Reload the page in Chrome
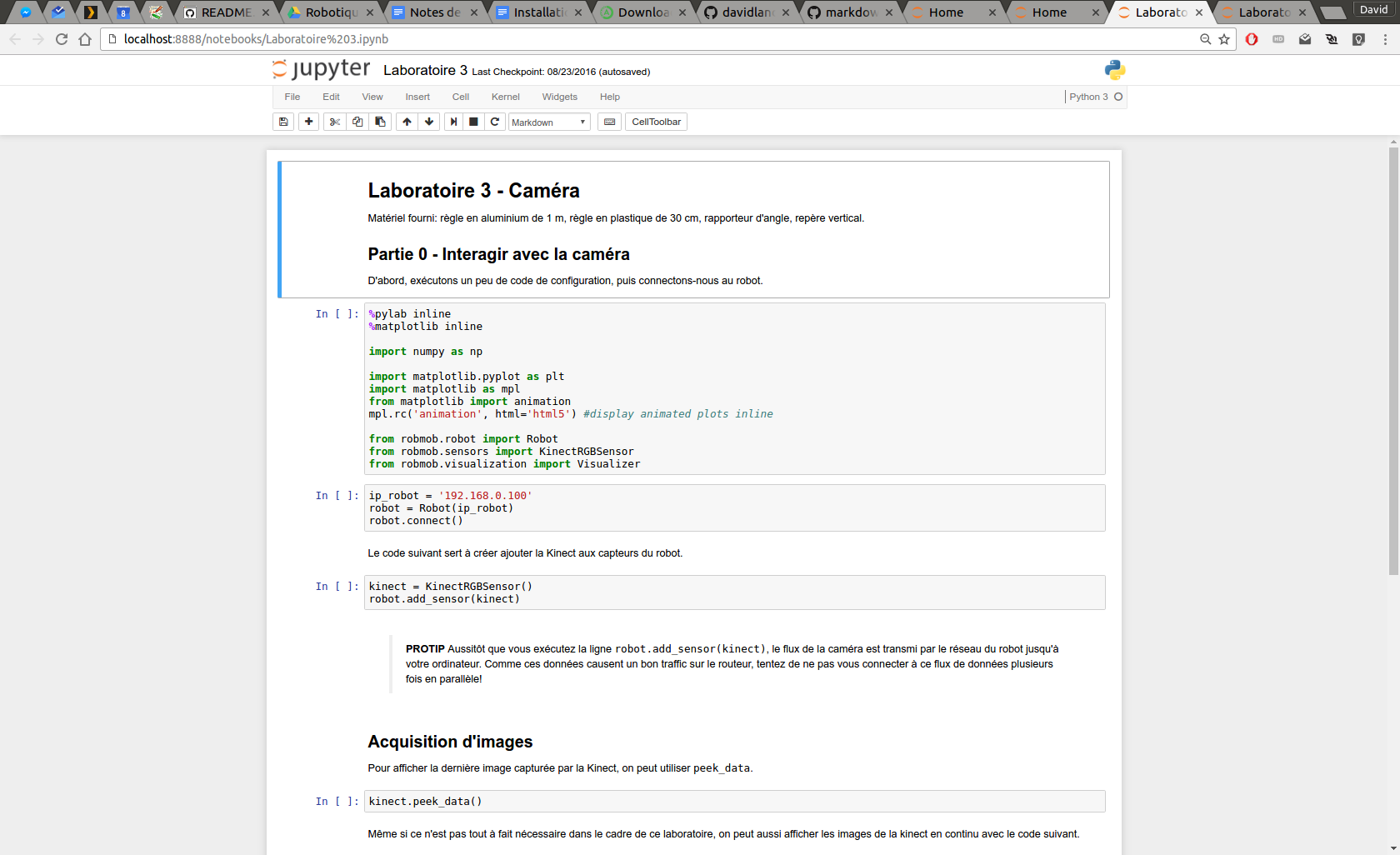This screenshot has height=855, width=1400. tap(61, 39)
